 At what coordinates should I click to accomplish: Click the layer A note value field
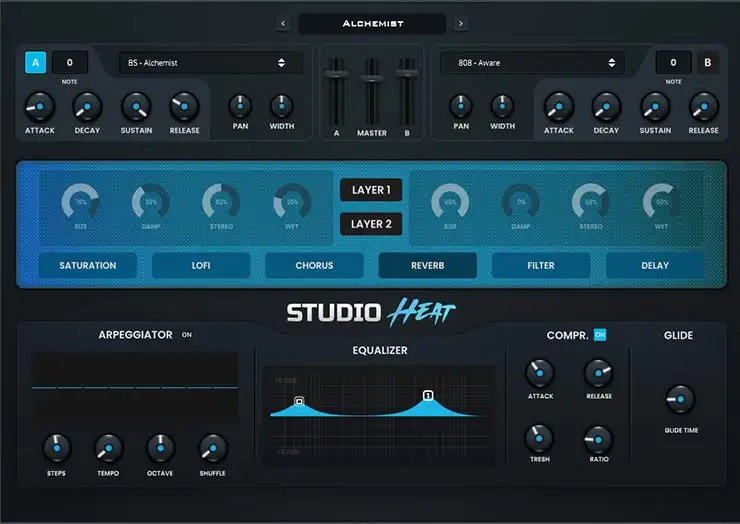coord(70,62)
